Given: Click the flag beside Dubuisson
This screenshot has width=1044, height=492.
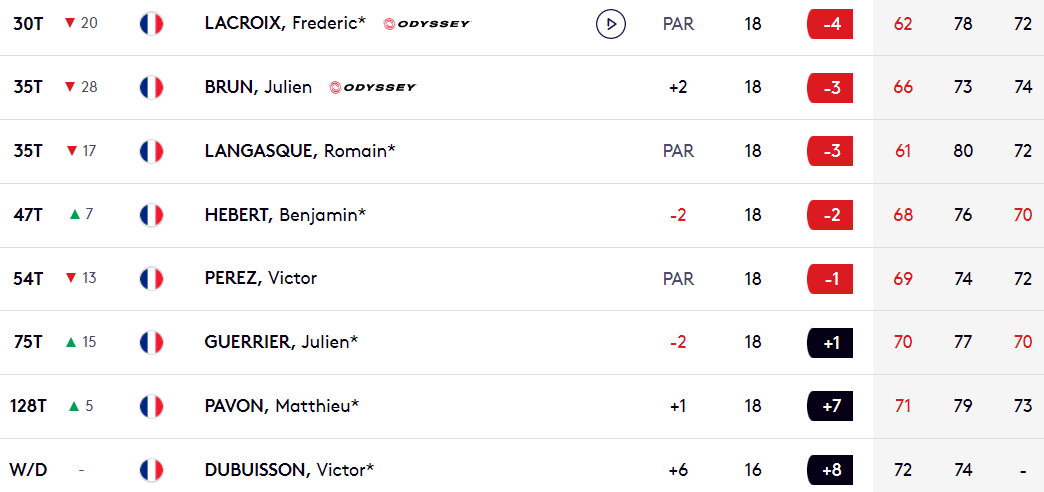Looking at the screenshot, I should [x=151, y=469].
